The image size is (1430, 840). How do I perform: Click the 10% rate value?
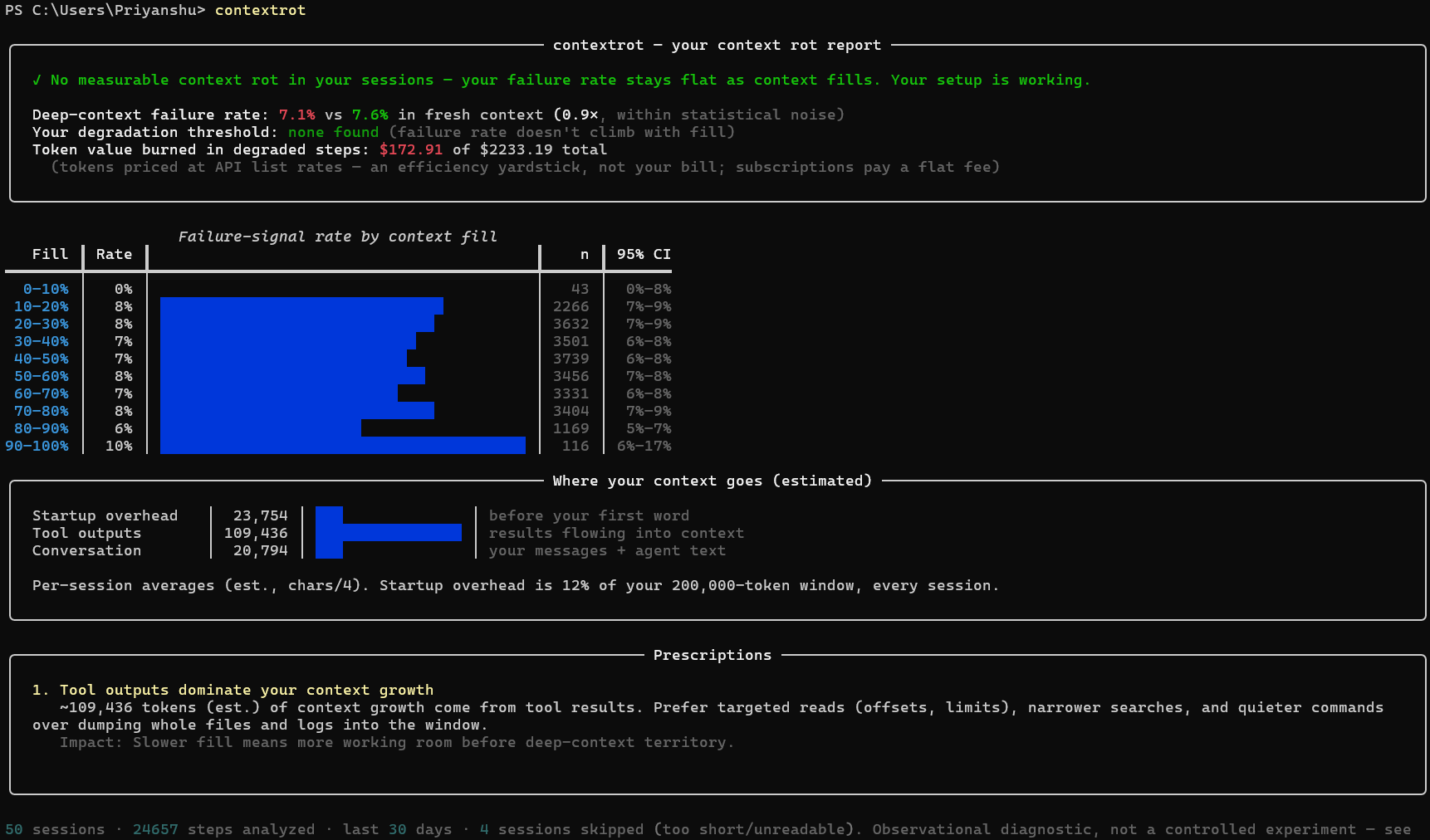click(119, 446)
